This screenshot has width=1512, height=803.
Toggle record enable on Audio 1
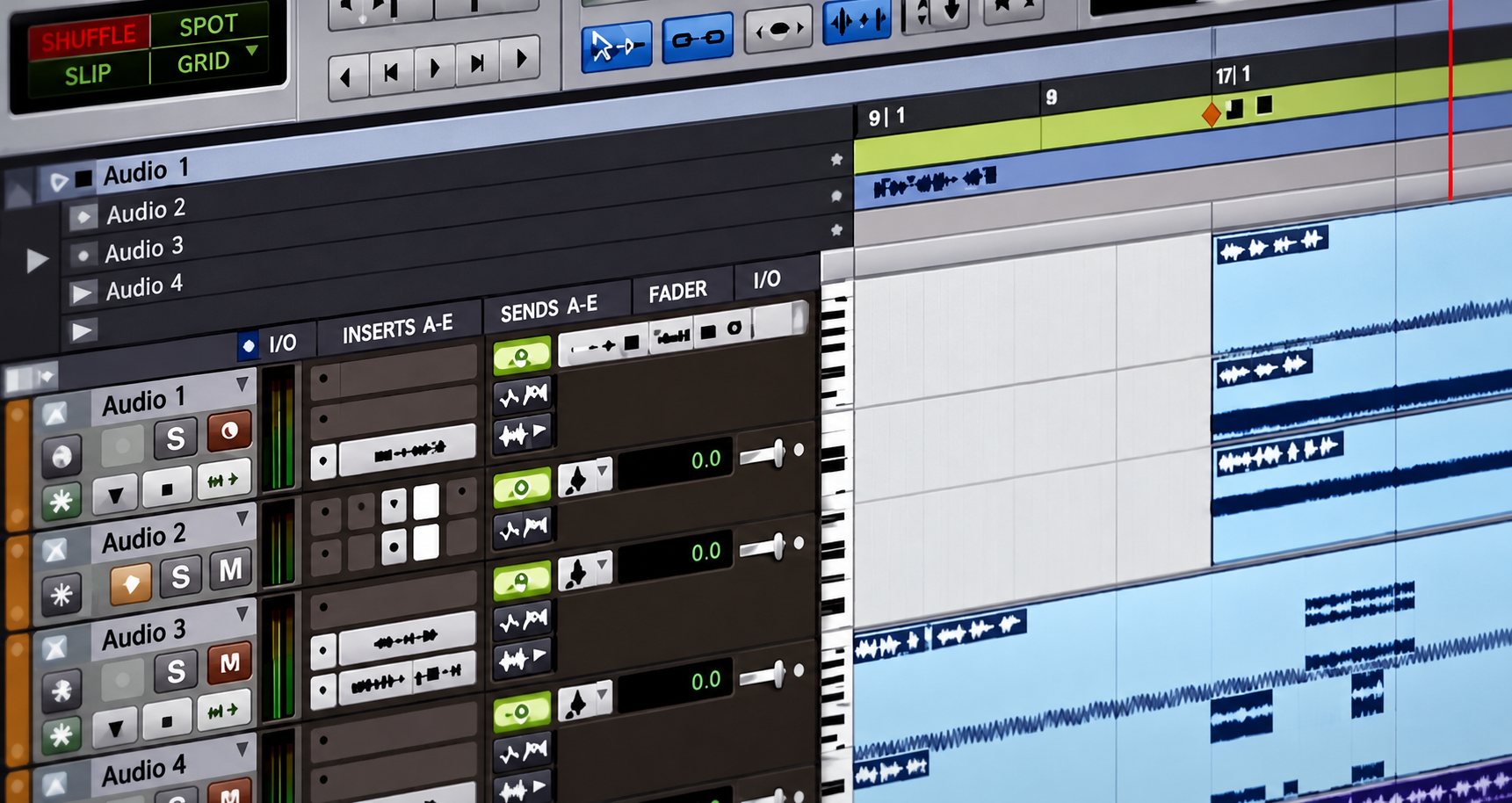[229, 431]
